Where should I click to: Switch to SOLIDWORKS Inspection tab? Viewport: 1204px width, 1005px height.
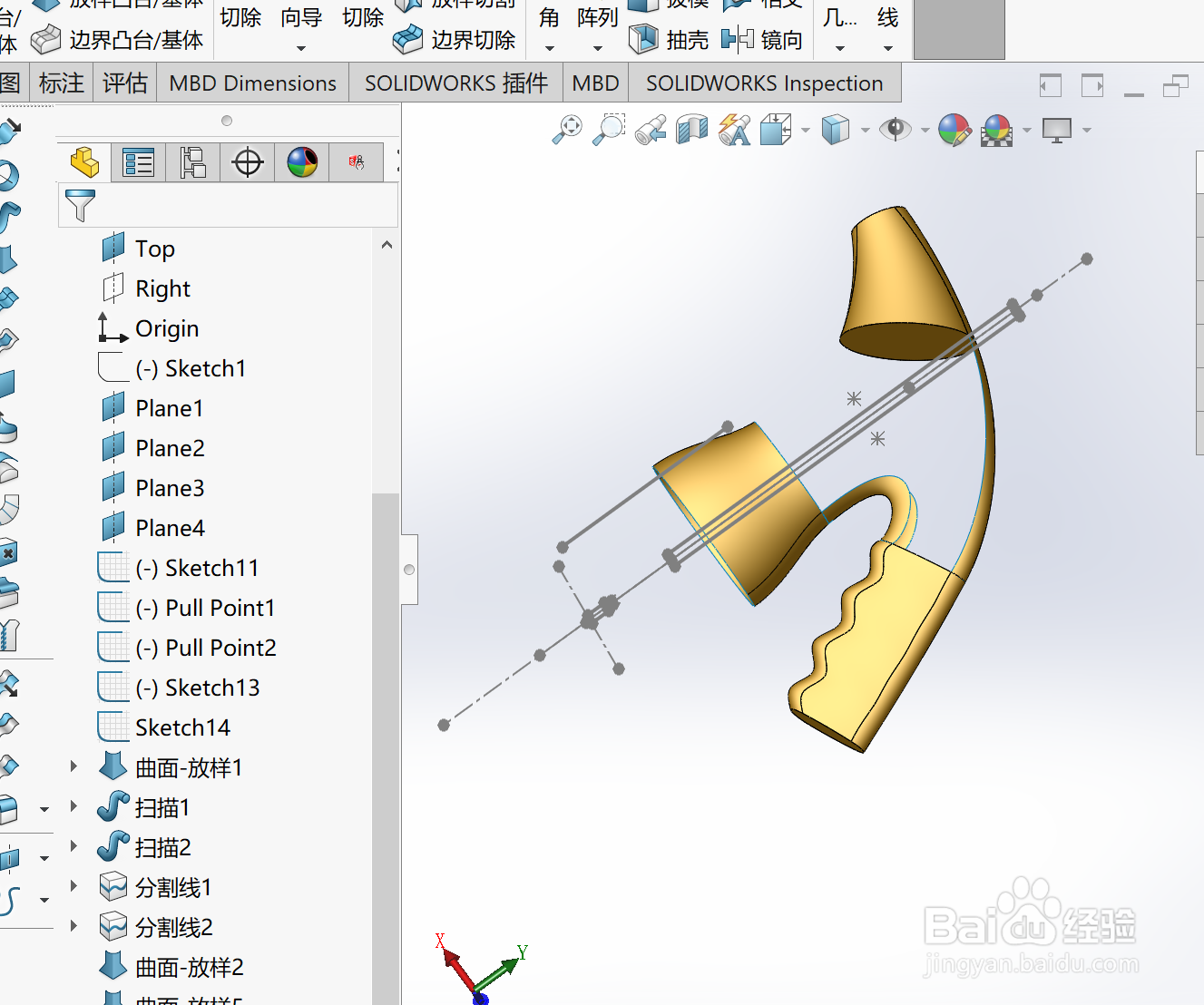click(x=764, y=83)
